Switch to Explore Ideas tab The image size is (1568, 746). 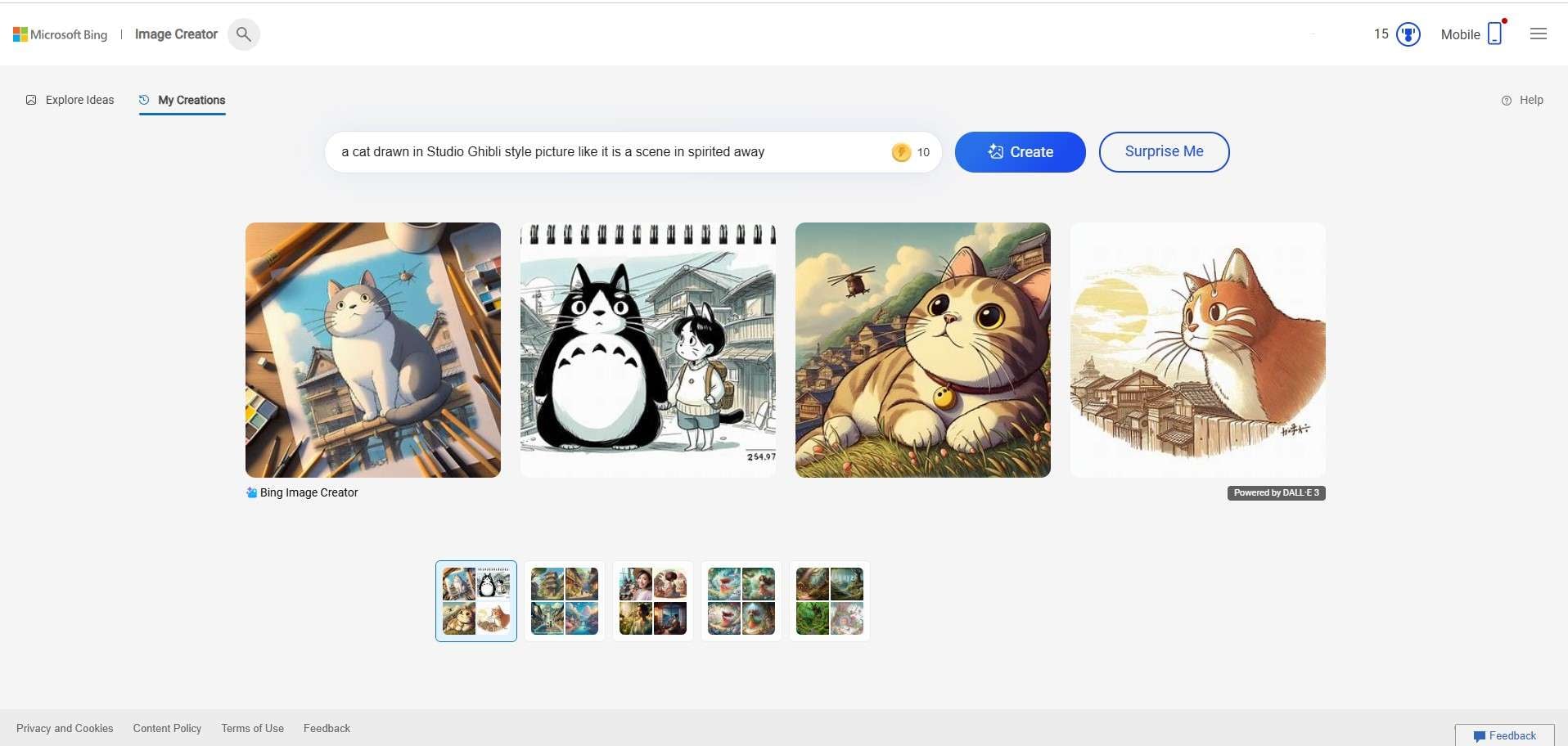(70, 100)
